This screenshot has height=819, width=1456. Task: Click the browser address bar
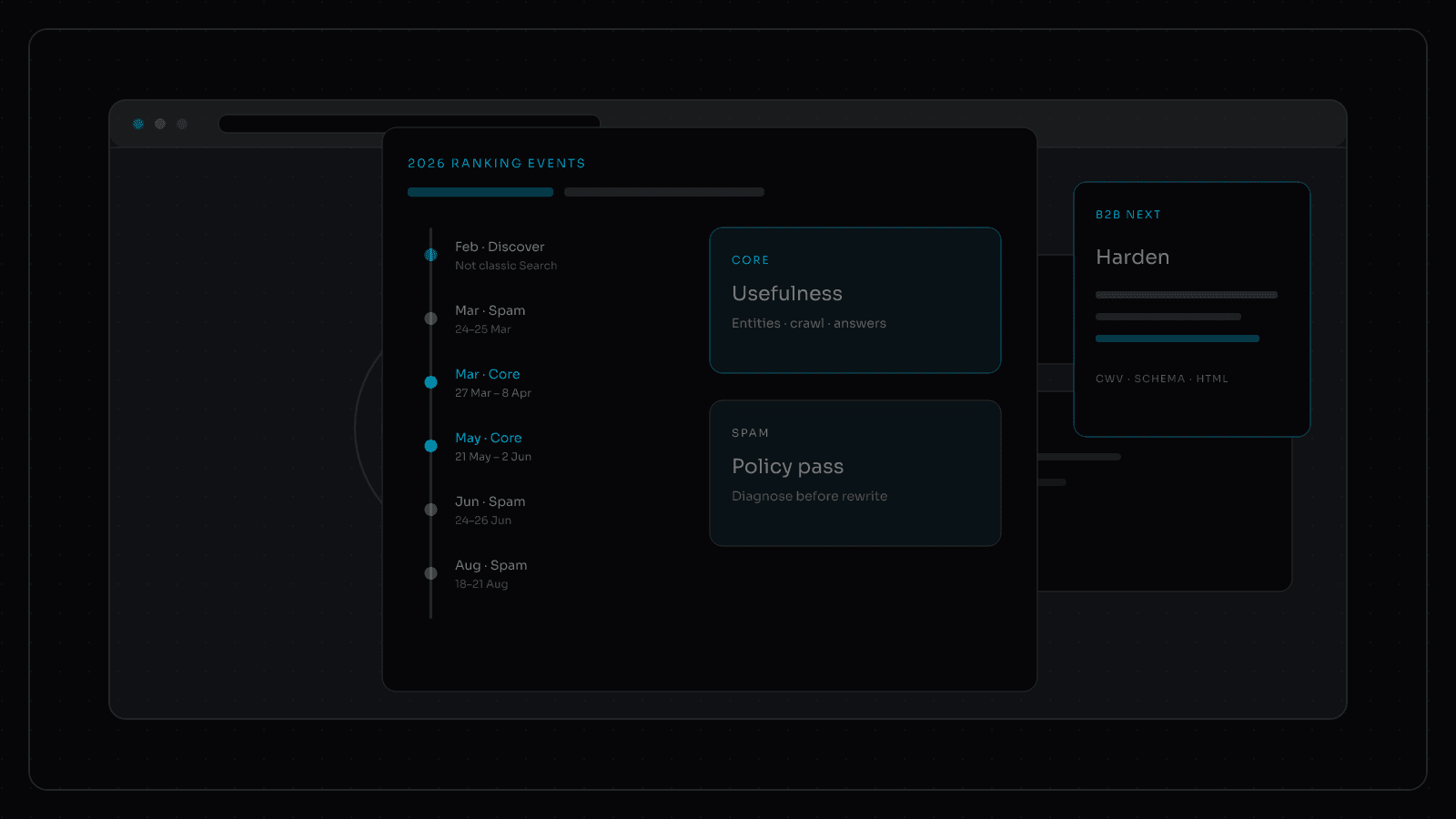pyautogui.click(x=409, y=124)
